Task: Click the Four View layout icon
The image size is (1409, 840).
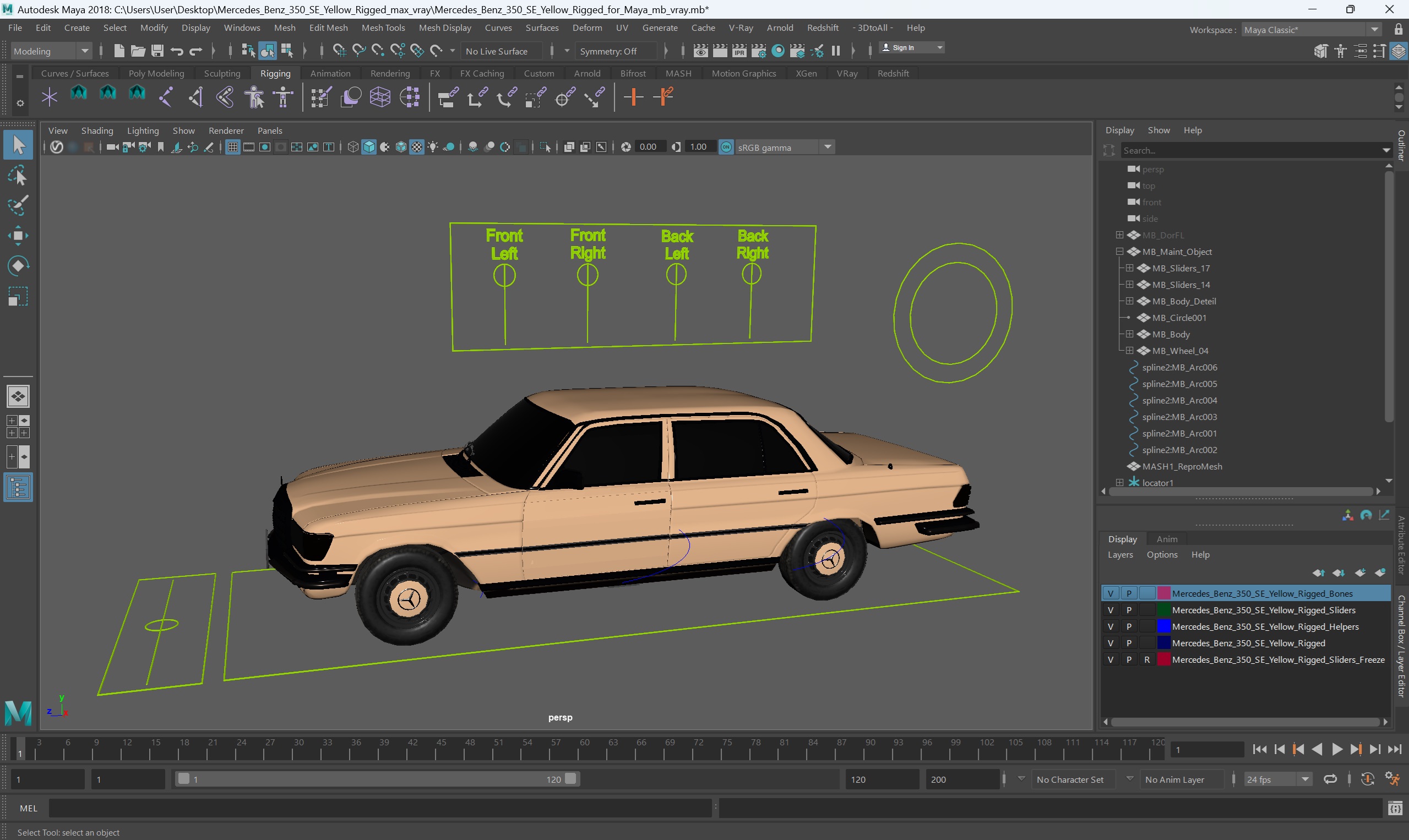Action: [18, 427]
